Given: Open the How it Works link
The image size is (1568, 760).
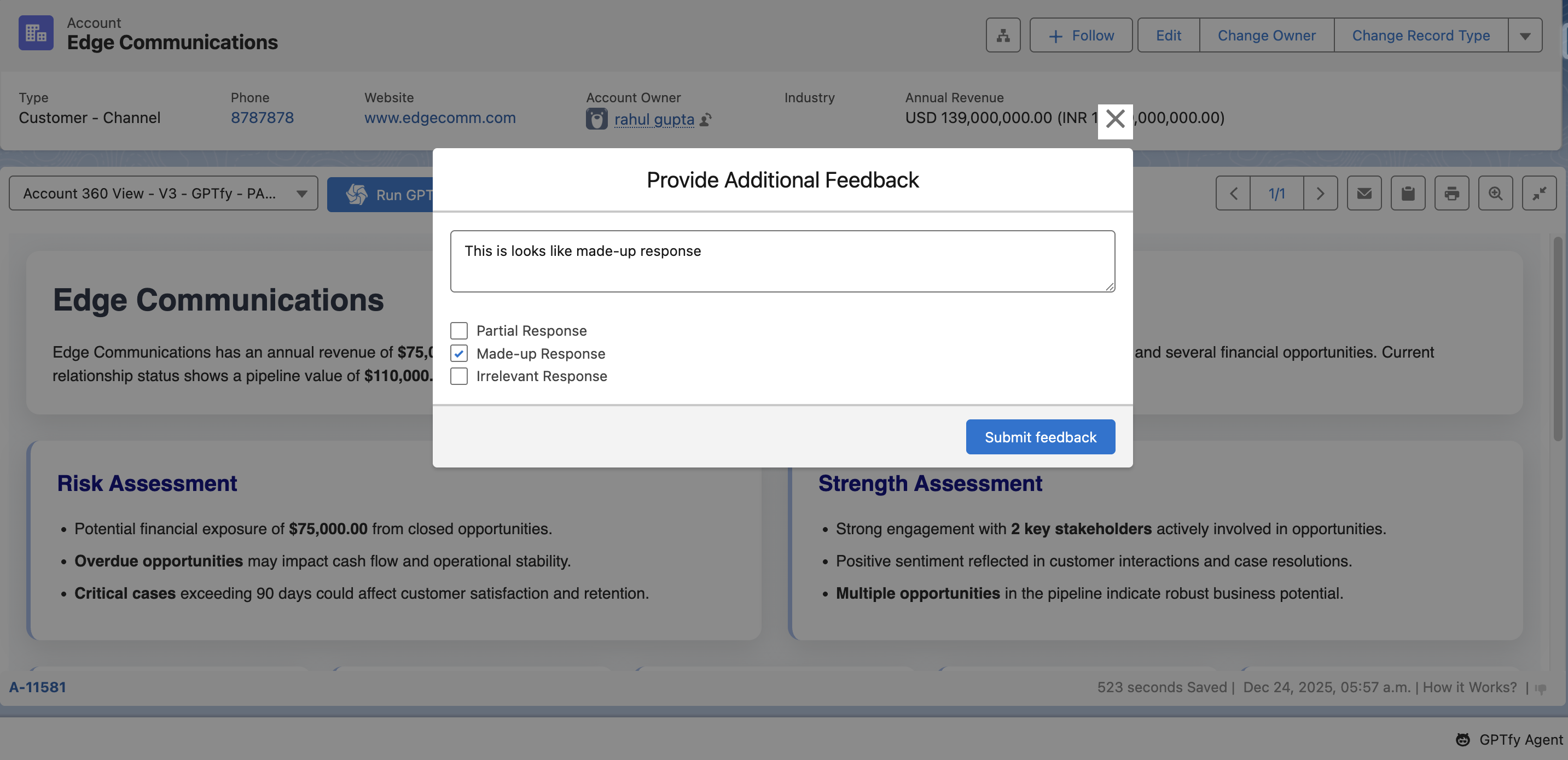Looking at the screenshot, I should (1469, 687).
